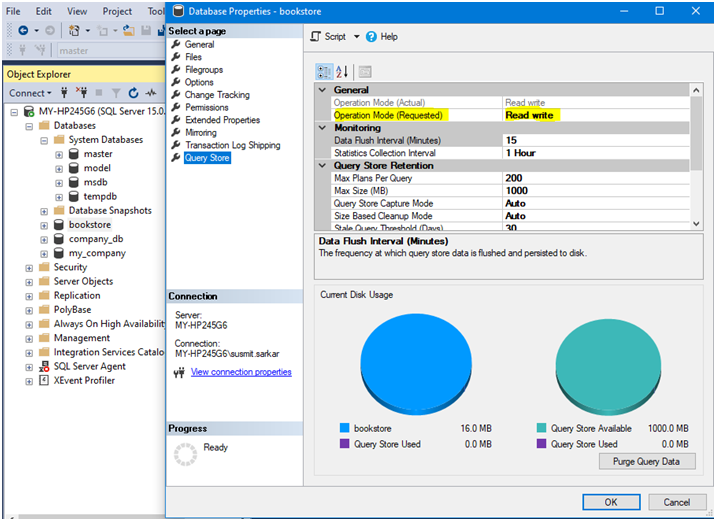Select the Files page
The image size is (716, 521).
193,57
